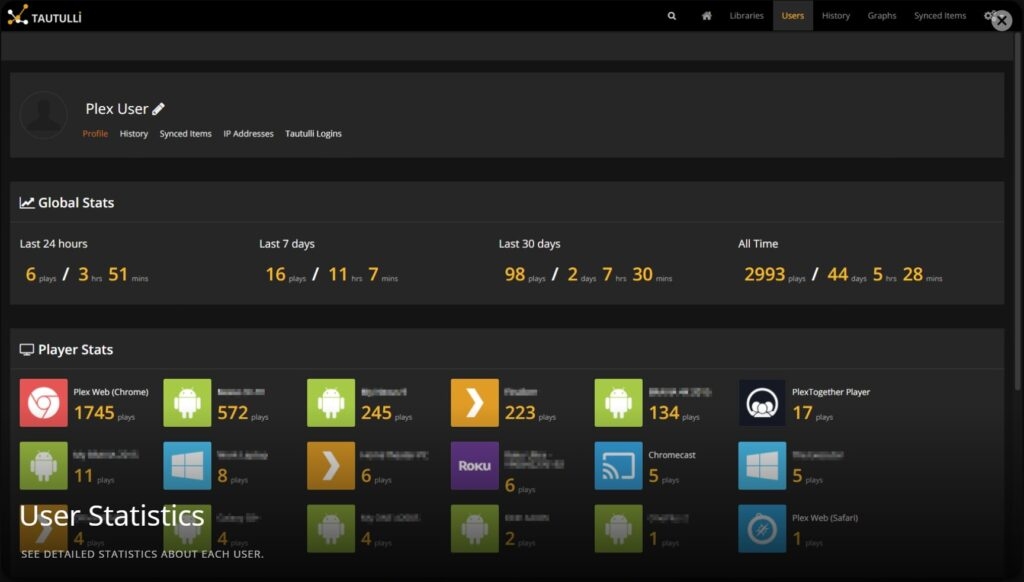The width and height of the screenshot is (1024, 582).
Task: Open the Graphs page
Action: tap(882, 16)
